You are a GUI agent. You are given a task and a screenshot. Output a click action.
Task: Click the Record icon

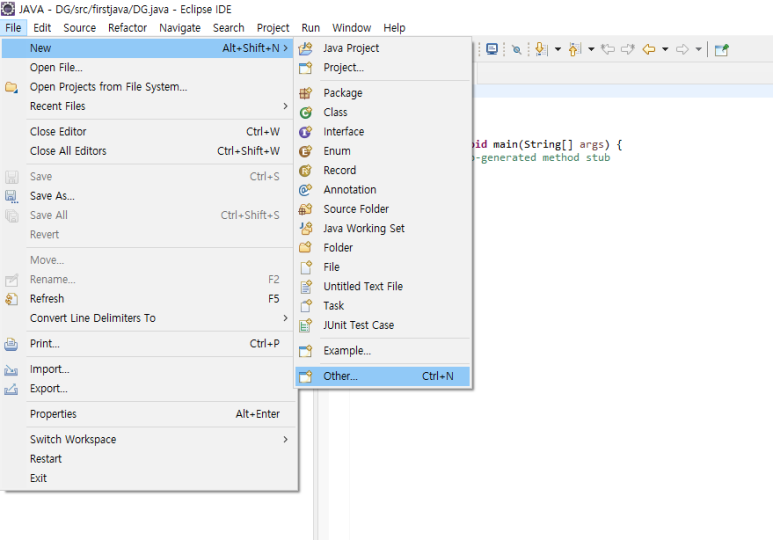[306, 170]
